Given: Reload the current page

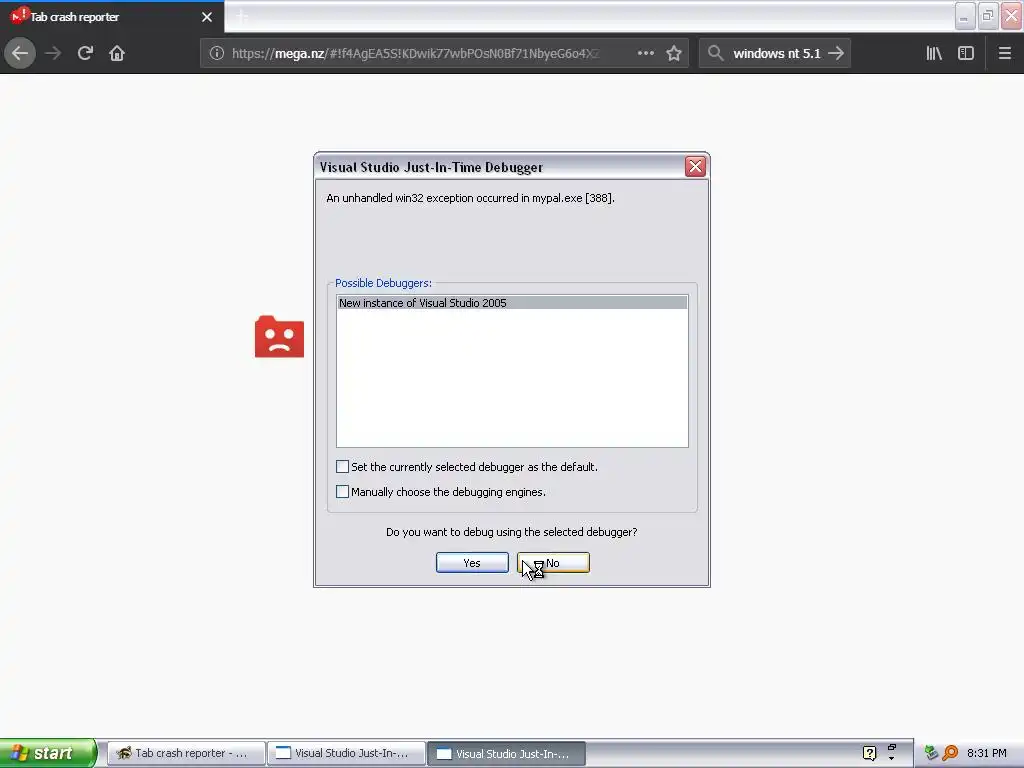Looking at the screenshot, I should [x=85, y=53].
